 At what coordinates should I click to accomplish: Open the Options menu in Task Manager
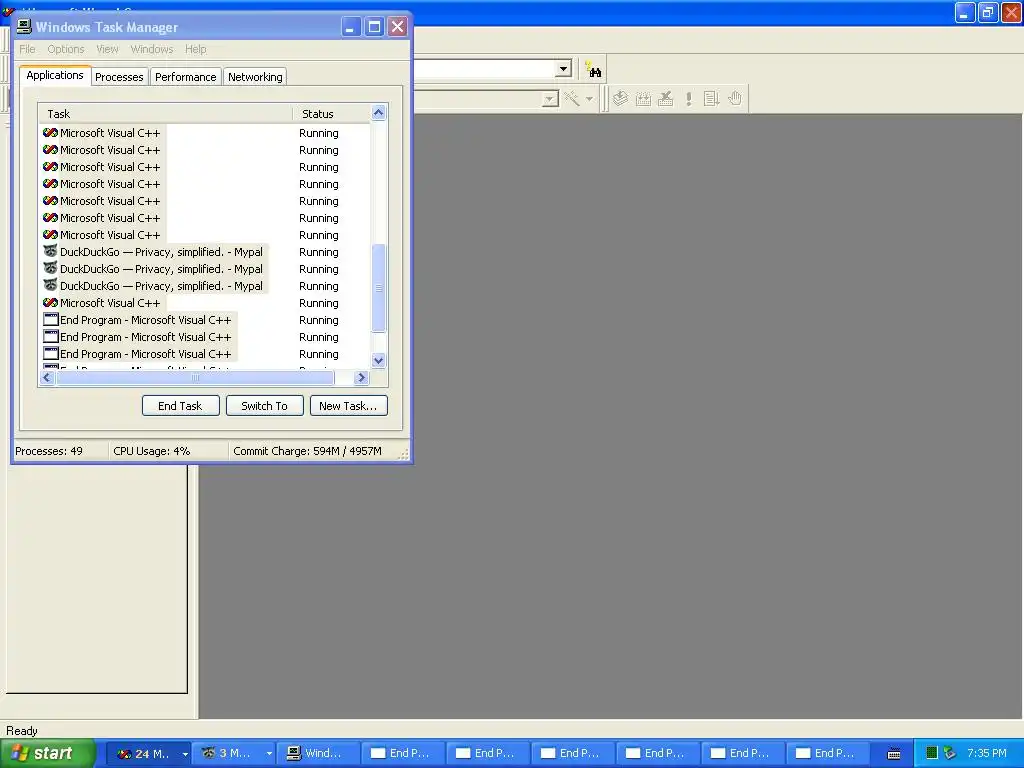[65, 49]
